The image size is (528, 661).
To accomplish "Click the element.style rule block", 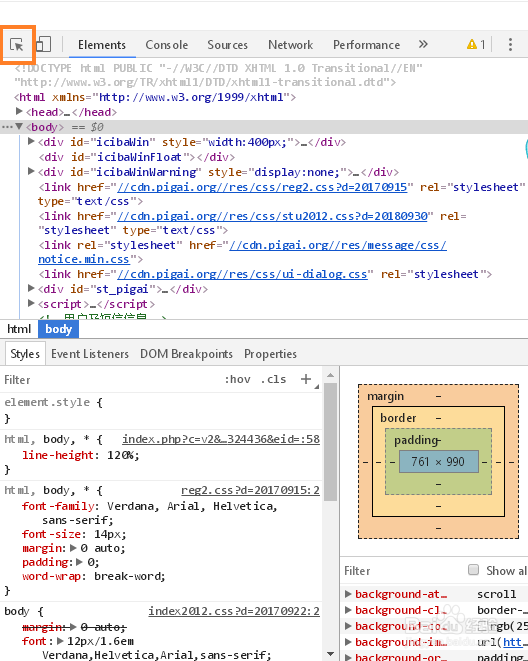I will click(x=161, y=410).
